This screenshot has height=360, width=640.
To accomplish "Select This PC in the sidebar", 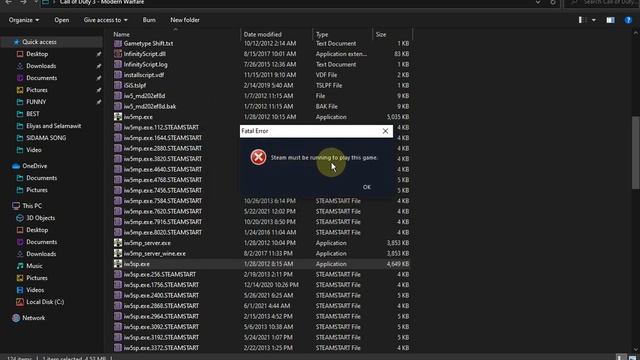I will click(x=32, y=206).
